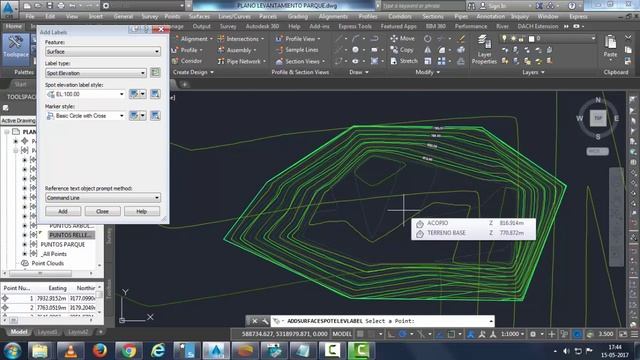The width and height of the screenshot is (640, 360).
Task: Expand the Create Design panel title
Action: [193, 72]
